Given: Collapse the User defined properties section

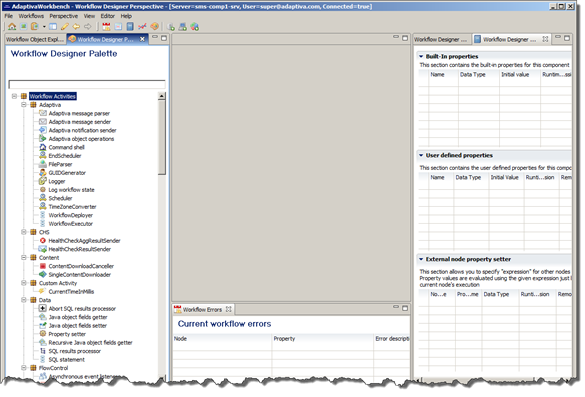Looking at the screenshot, I should [421, 155].
